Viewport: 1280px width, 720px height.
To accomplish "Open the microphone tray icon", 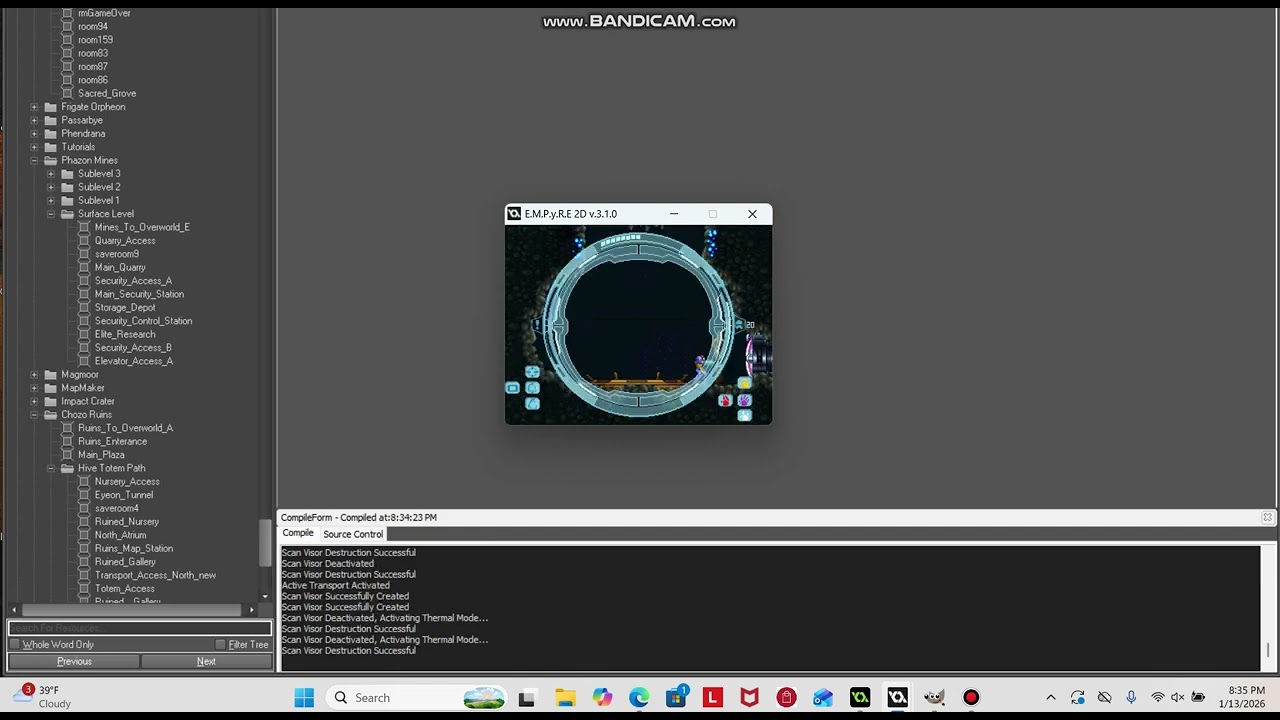I will (1131, 697).
